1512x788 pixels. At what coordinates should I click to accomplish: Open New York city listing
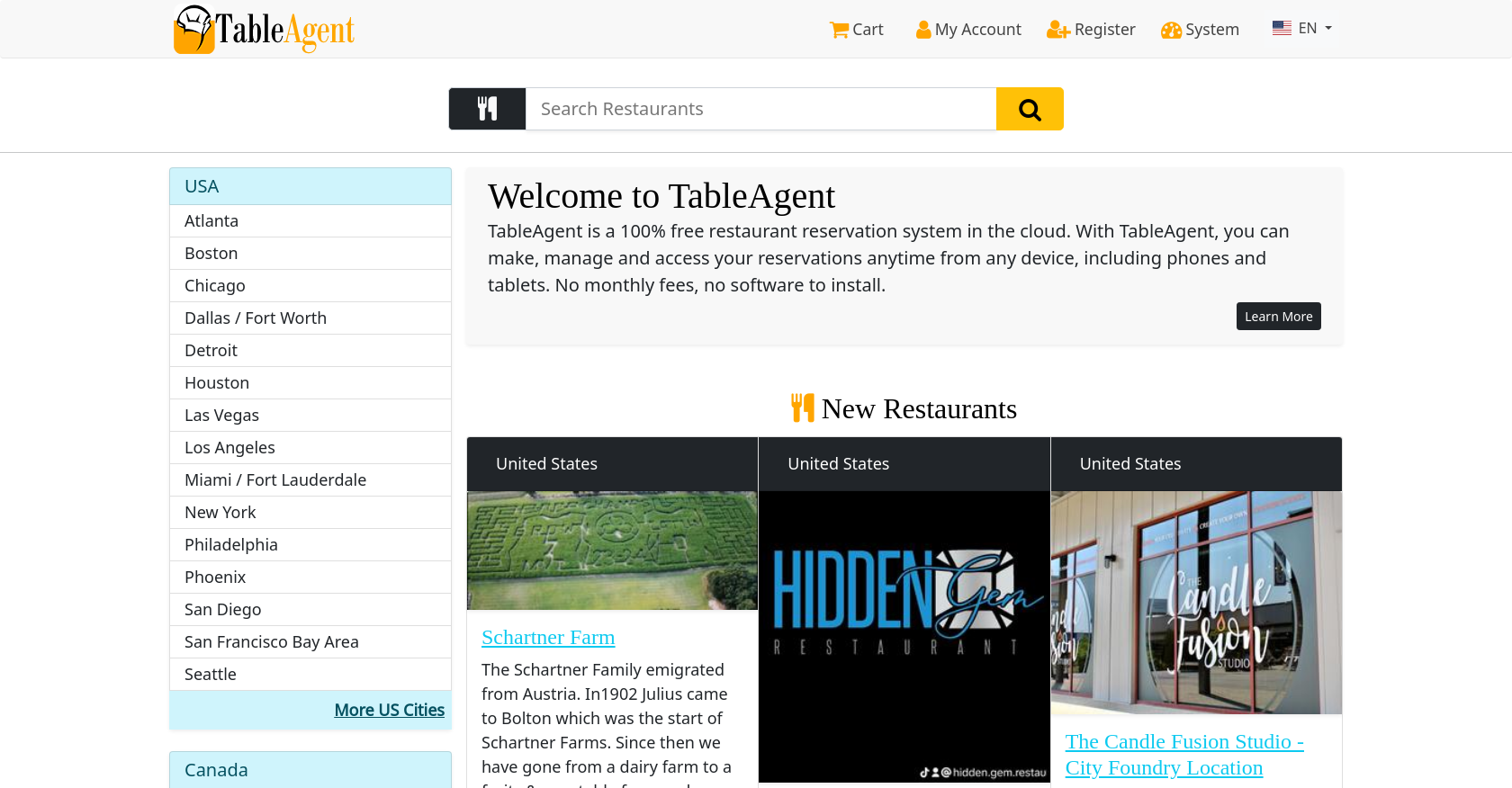tap(310, 513)
